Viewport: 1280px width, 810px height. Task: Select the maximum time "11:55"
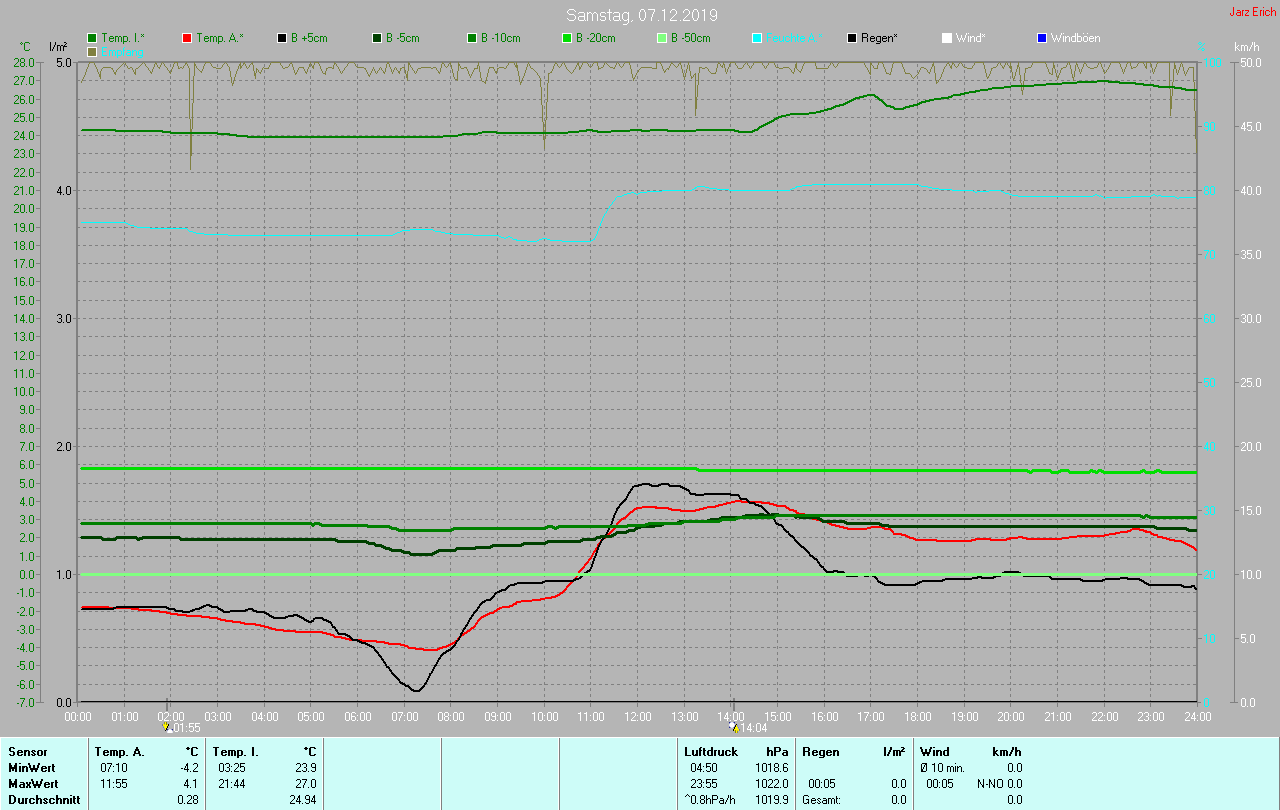114,784
